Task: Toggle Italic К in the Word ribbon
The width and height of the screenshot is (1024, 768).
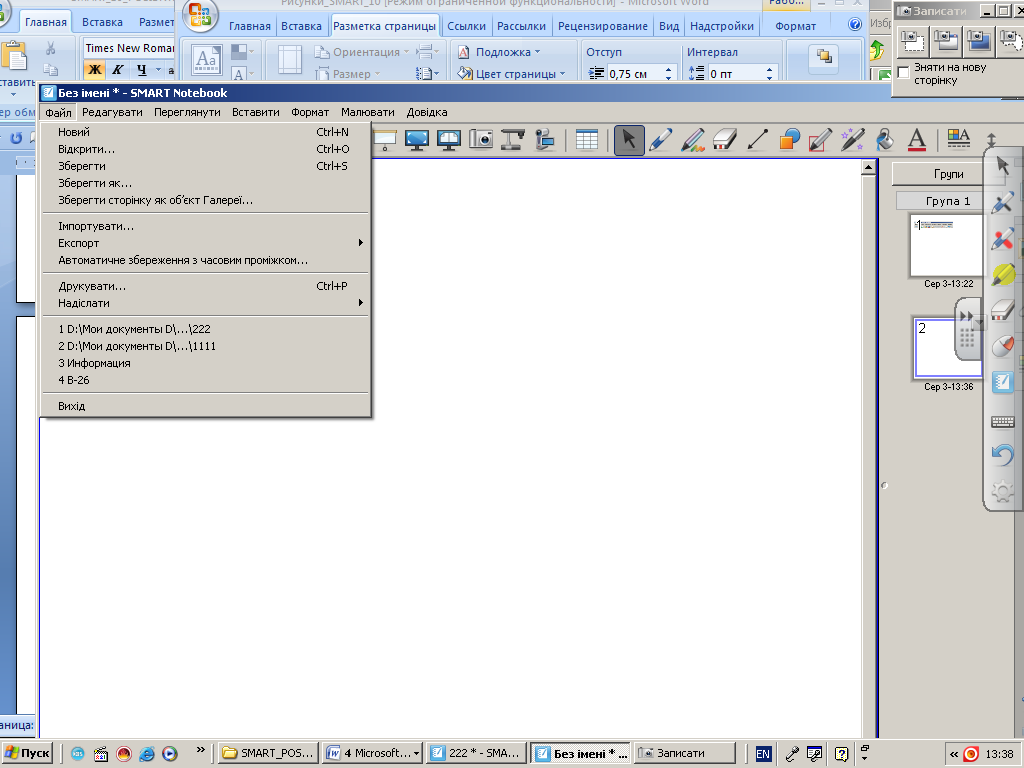Action: (x=118, y=69)
